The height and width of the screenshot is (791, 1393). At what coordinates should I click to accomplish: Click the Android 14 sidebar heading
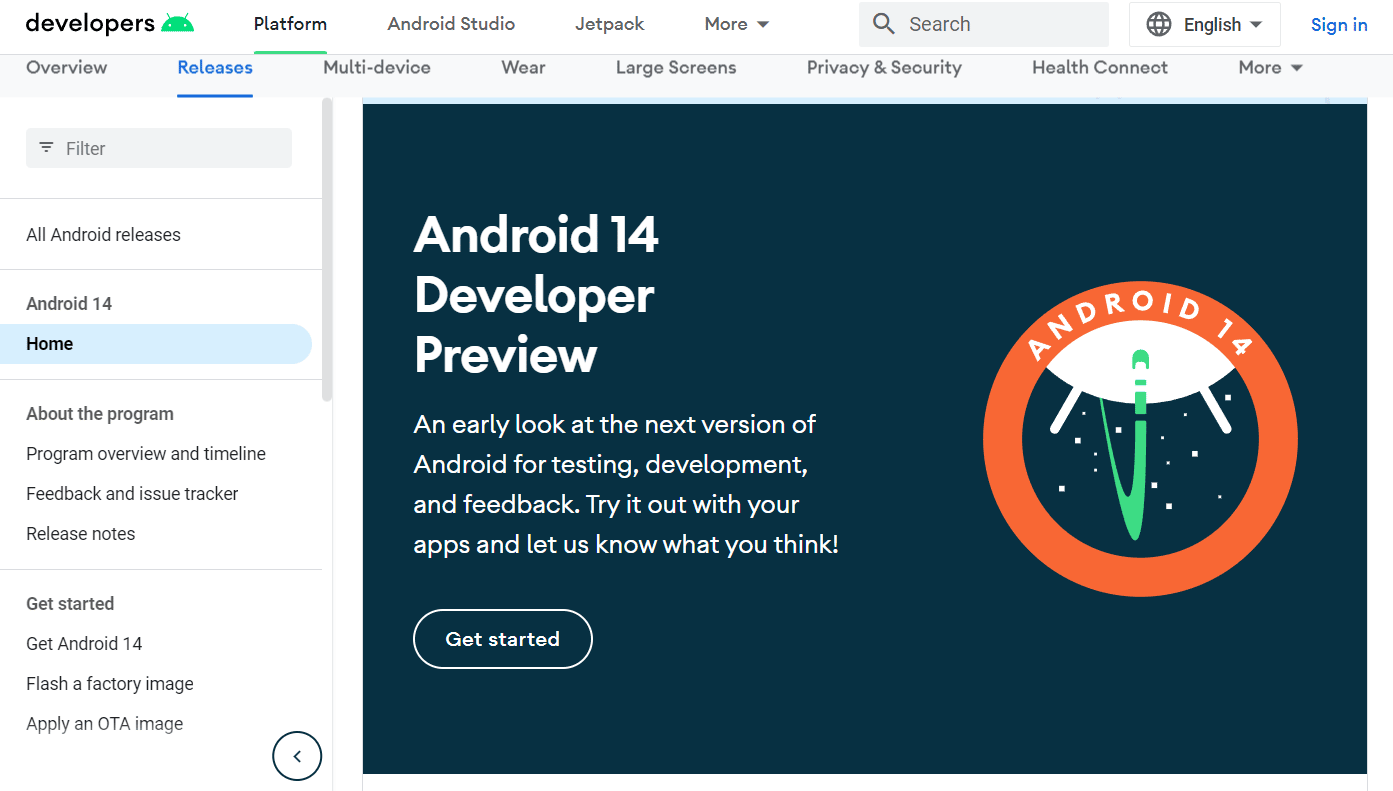pyautogui.click(x=69, y=304)
